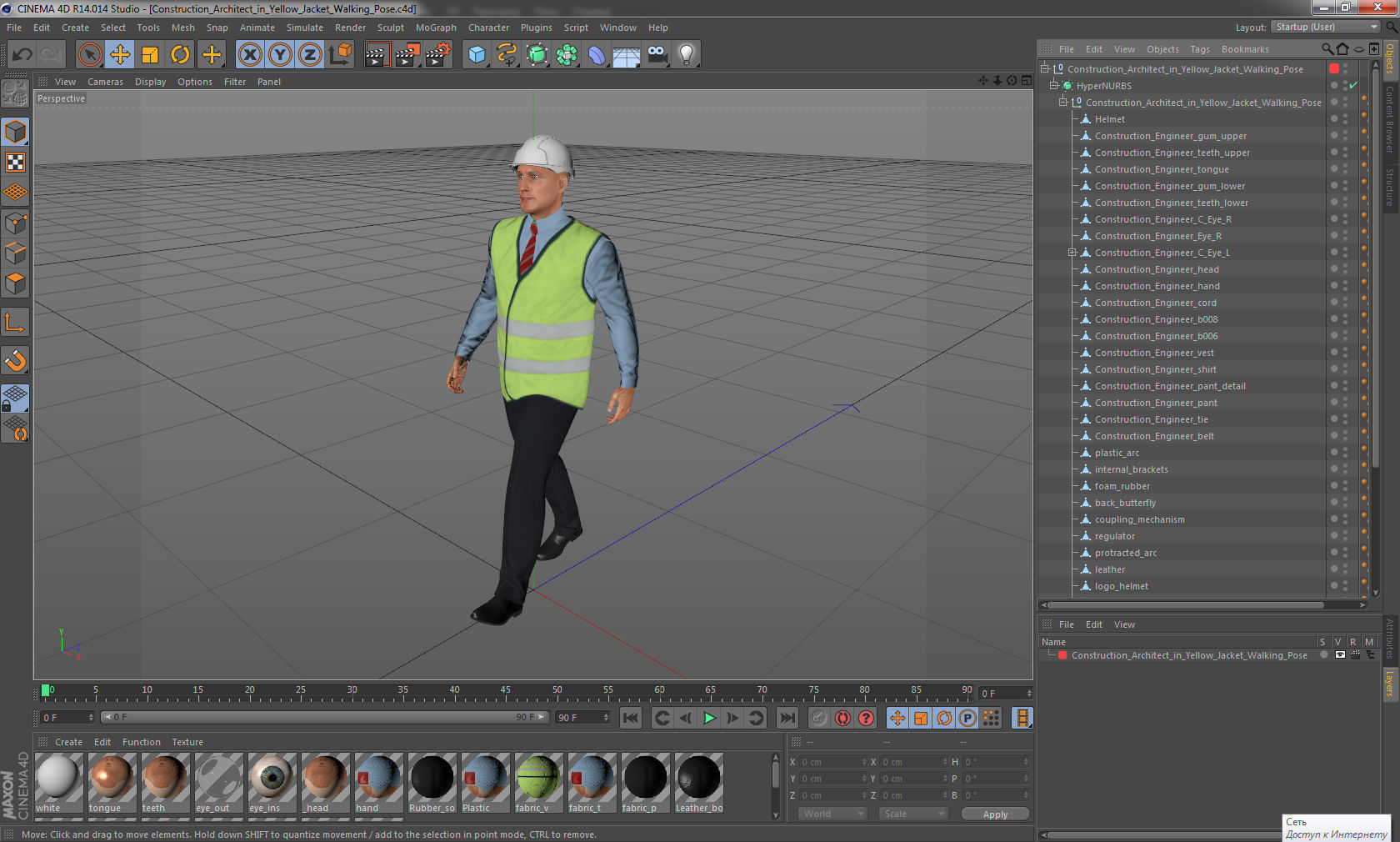Jump to the start of animation
The width and height of the screenshot is (1400, 842).
(x=631, y=718)
